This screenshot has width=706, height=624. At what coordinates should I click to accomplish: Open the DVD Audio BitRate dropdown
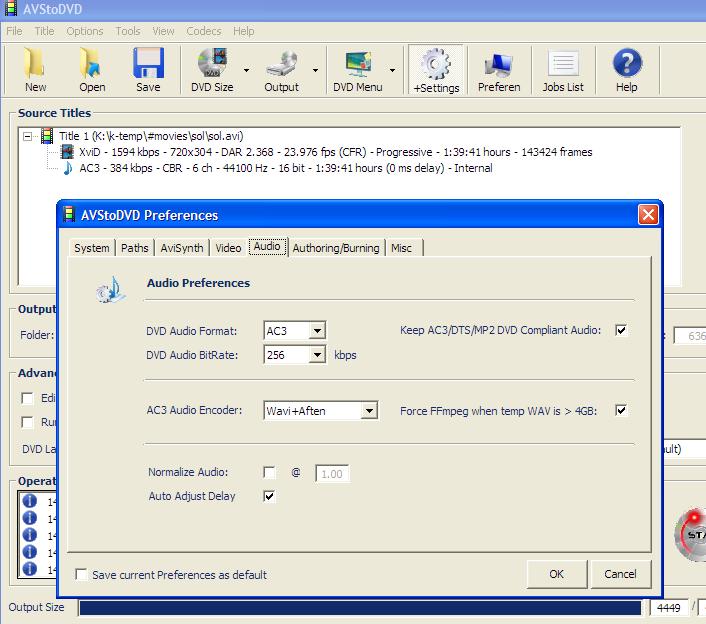(317, 355)
